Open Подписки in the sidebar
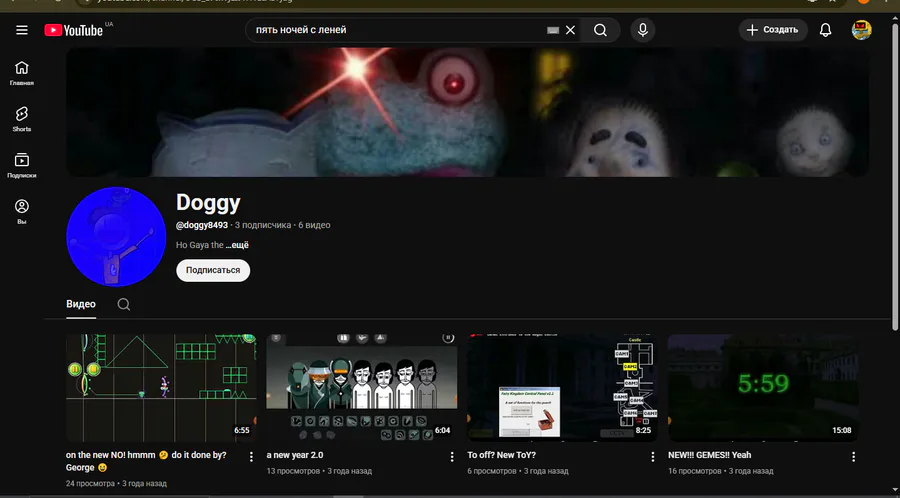 pyautogui.click(x=22, y=165)
